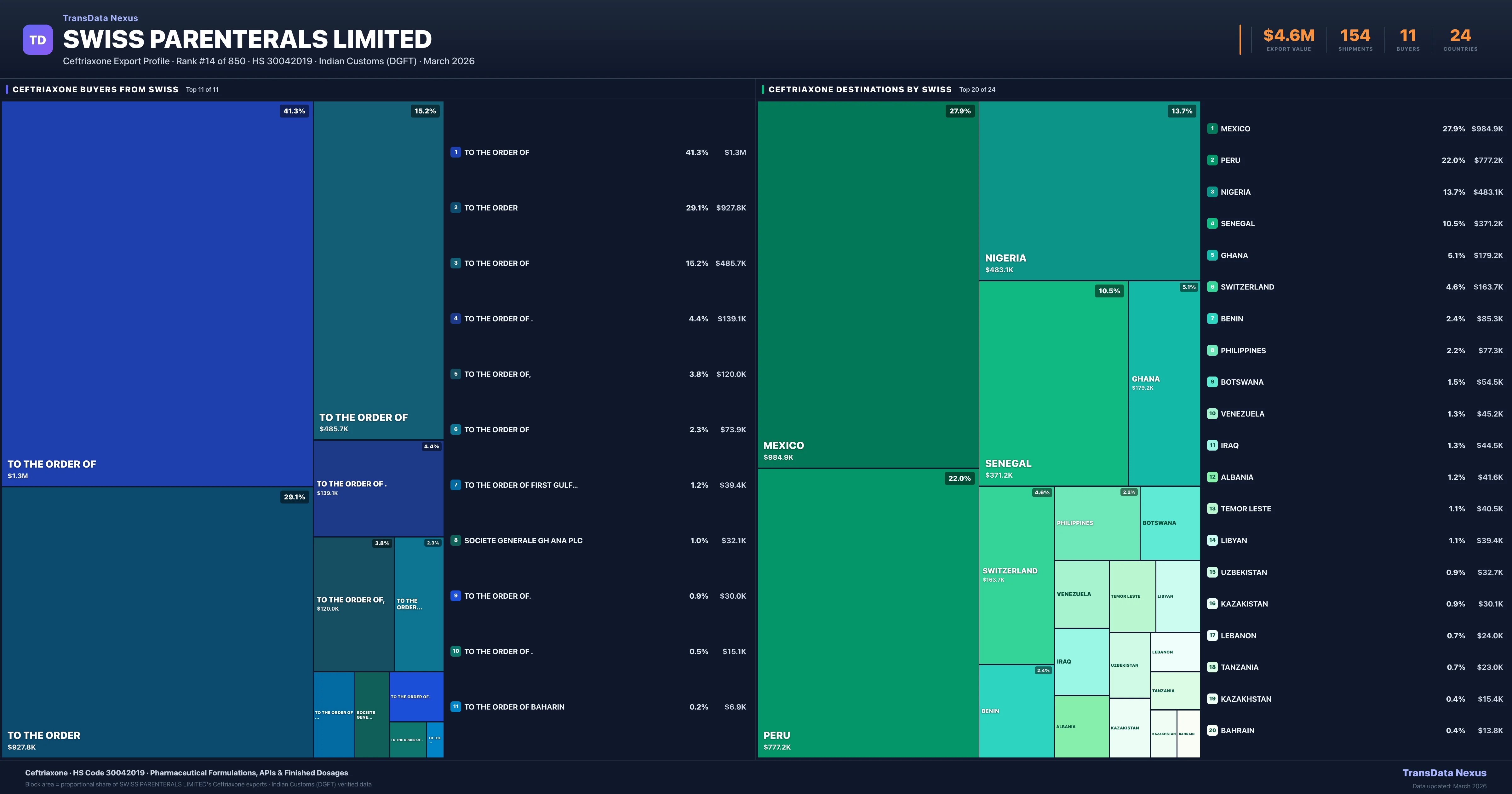Select the Peru treemap block
The image size is (1512, 794).
pyautogui.click(x=868, y=614)
